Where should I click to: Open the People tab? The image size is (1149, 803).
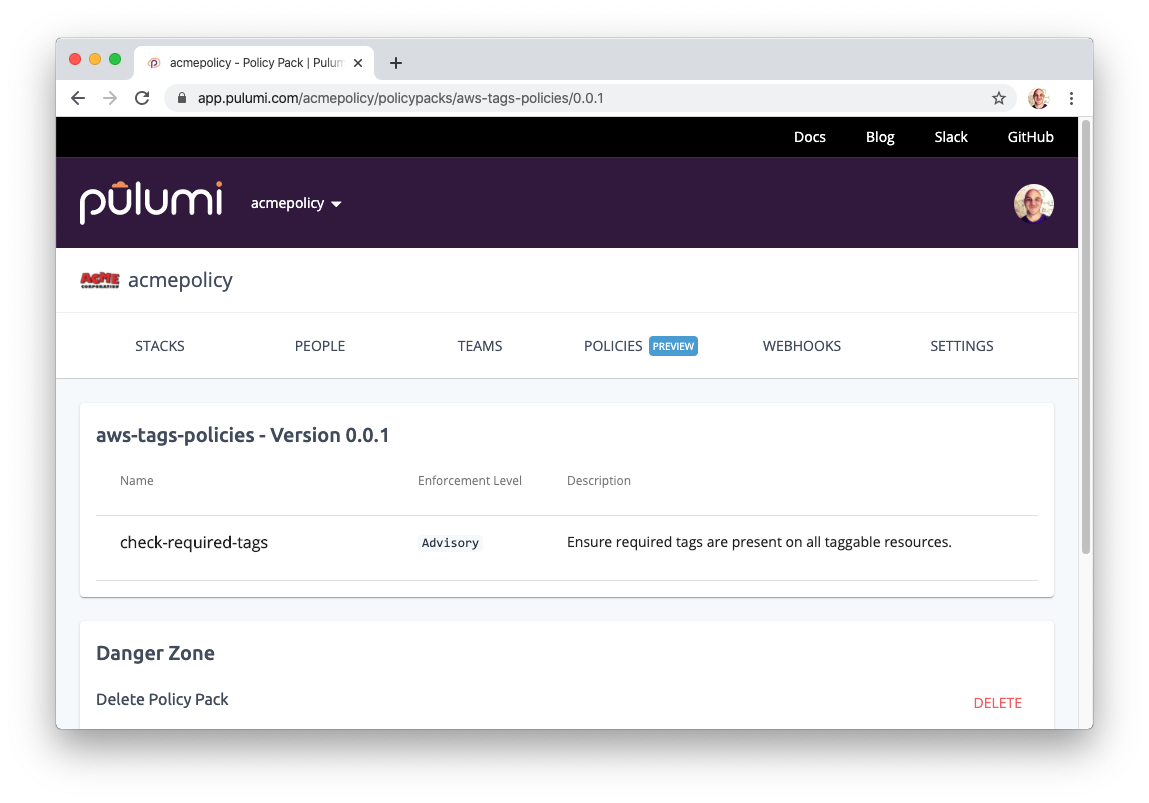point(320,346)
